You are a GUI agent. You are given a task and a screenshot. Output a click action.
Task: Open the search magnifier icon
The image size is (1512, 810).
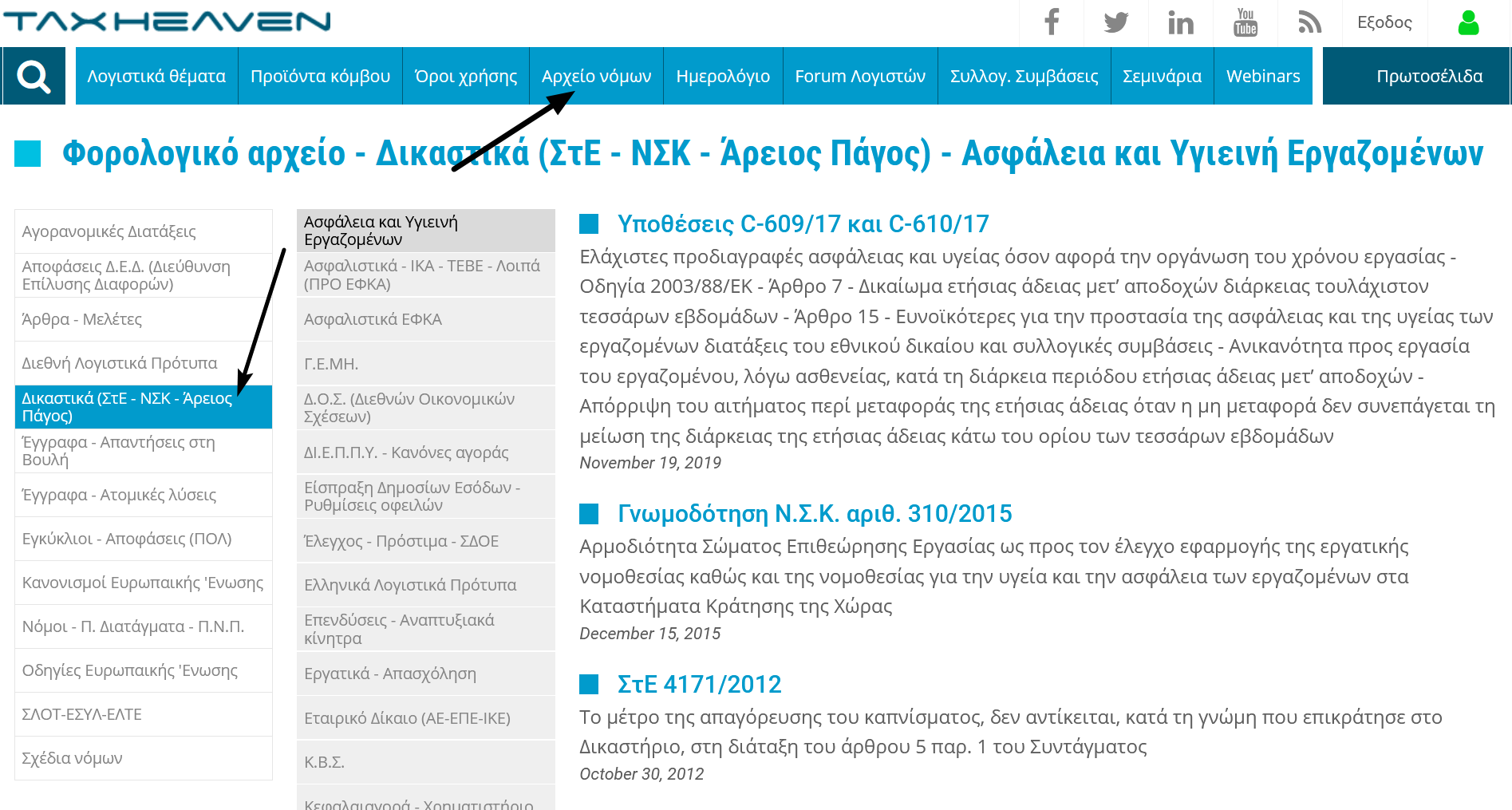(x=34, y=77)
